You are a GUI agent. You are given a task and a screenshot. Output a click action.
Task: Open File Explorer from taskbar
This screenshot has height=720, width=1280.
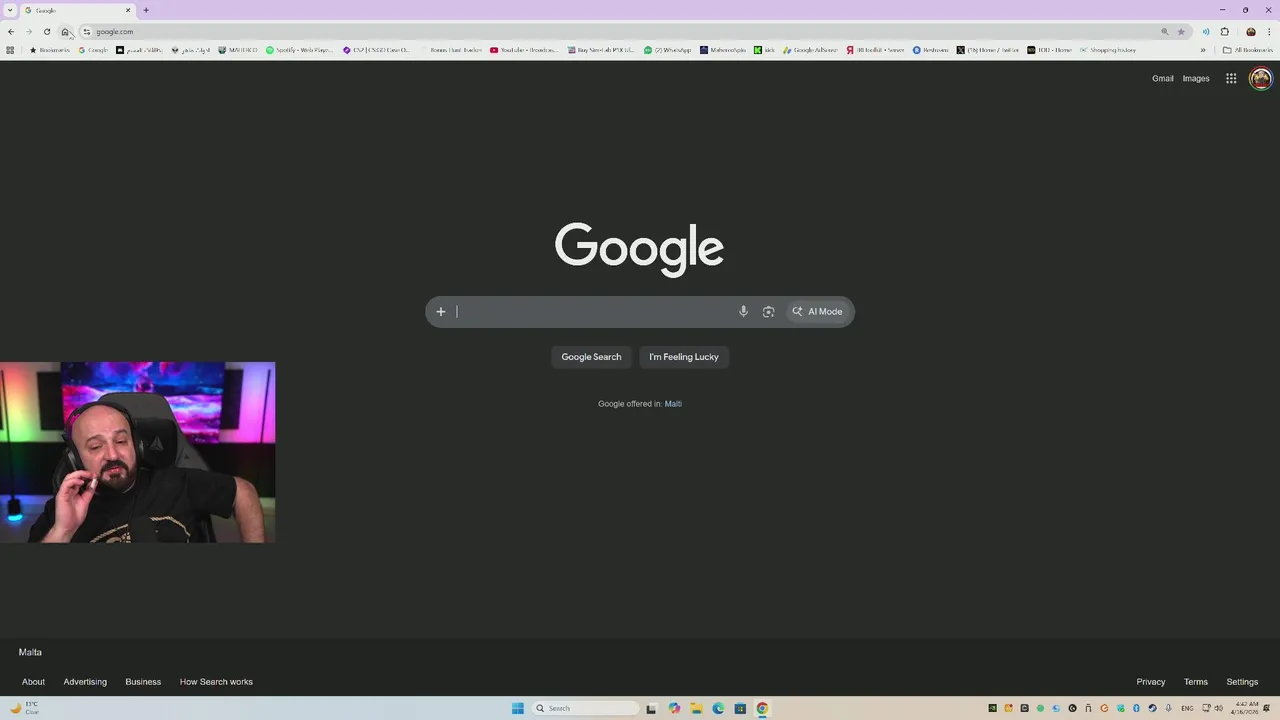(x=696, y=708)
